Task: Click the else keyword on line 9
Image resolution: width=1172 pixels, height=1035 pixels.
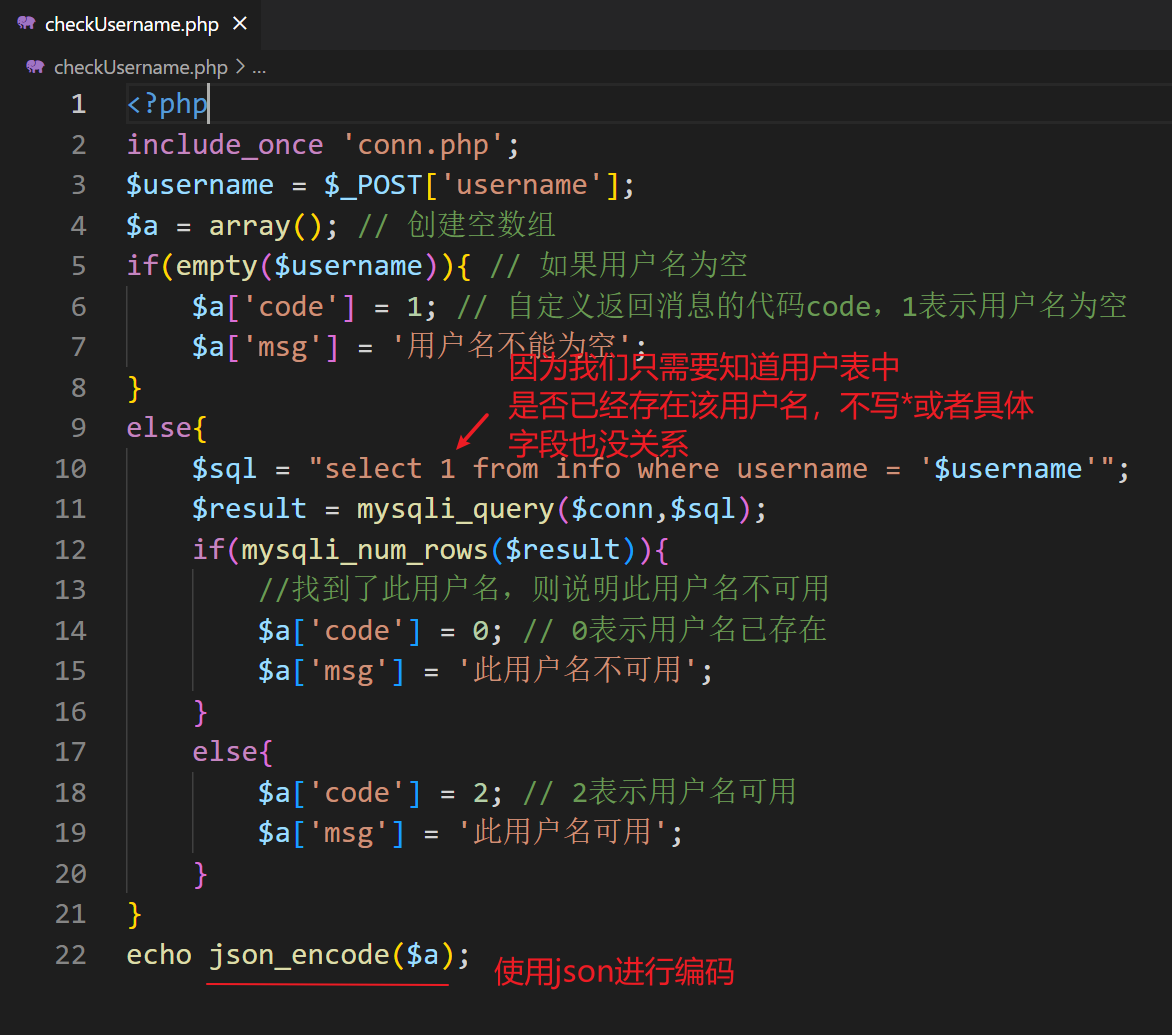Action: [x=159, y=428]
